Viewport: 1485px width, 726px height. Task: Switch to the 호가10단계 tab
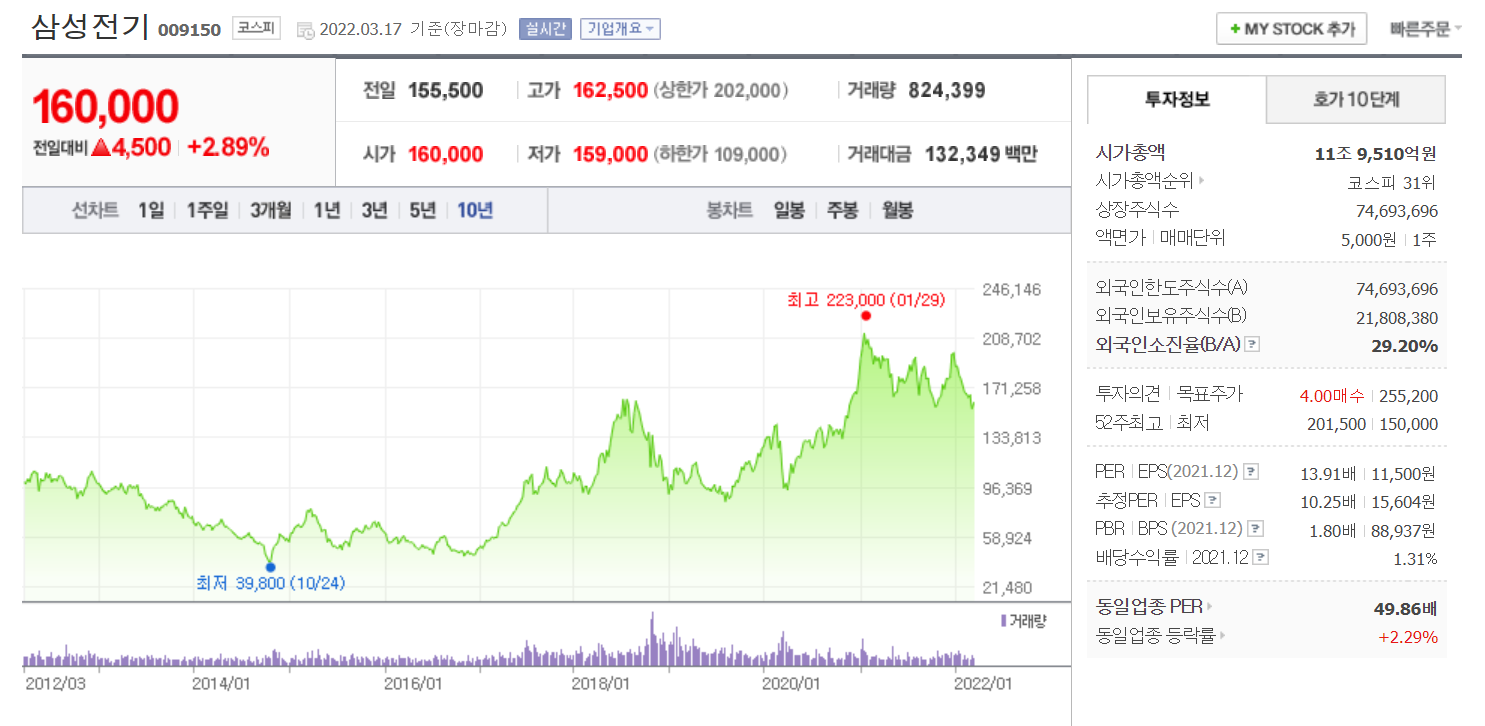[x=1356, y=99]
